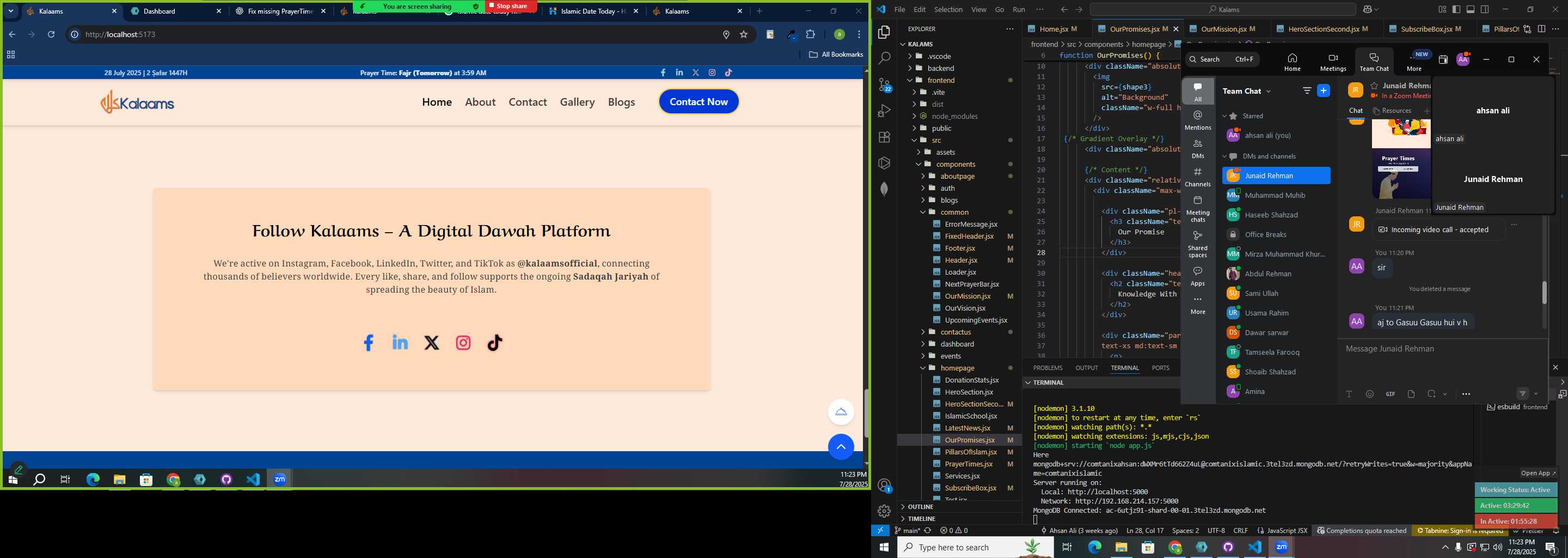
Task: Open Meeting chats in Zoom sidebar
Action: click(1197, 208)
